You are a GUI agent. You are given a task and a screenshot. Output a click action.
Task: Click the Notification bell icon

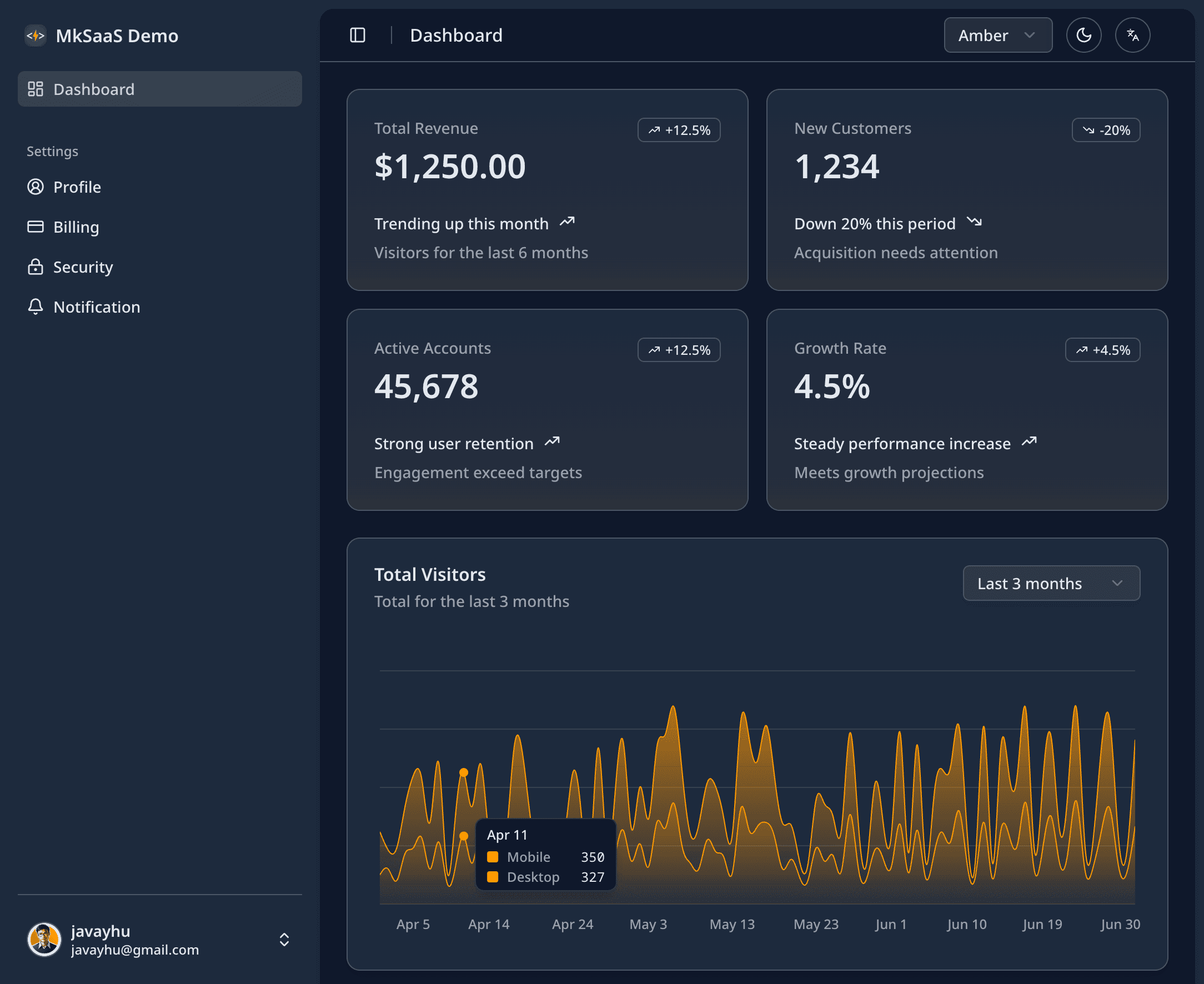click(36, 307)
